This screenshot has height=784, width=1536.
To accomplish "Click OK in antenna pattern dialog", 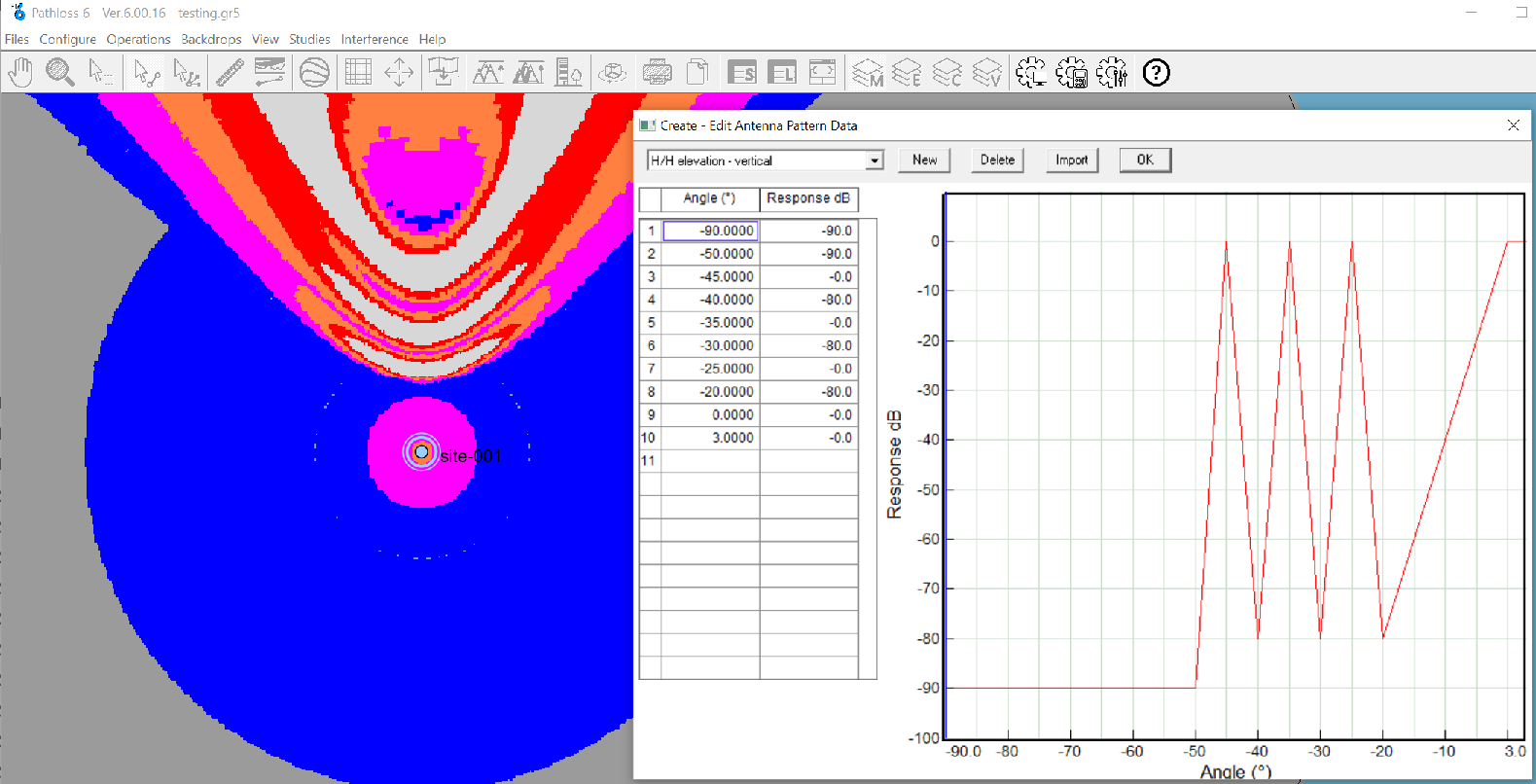I will coord(1145,160).
